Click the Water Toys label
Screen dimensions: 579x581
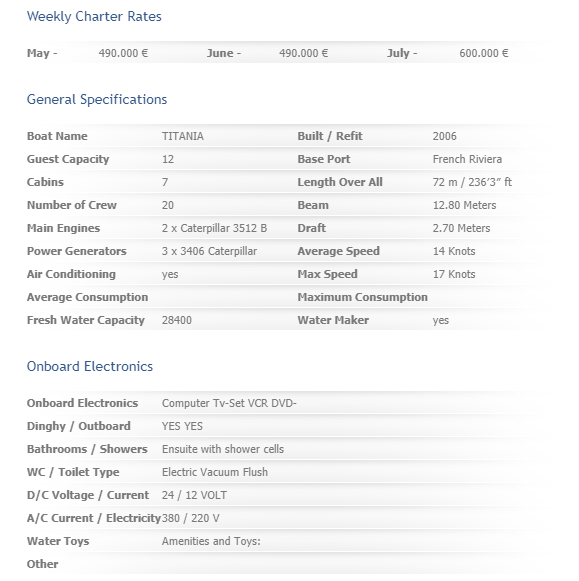click(58, 541)
